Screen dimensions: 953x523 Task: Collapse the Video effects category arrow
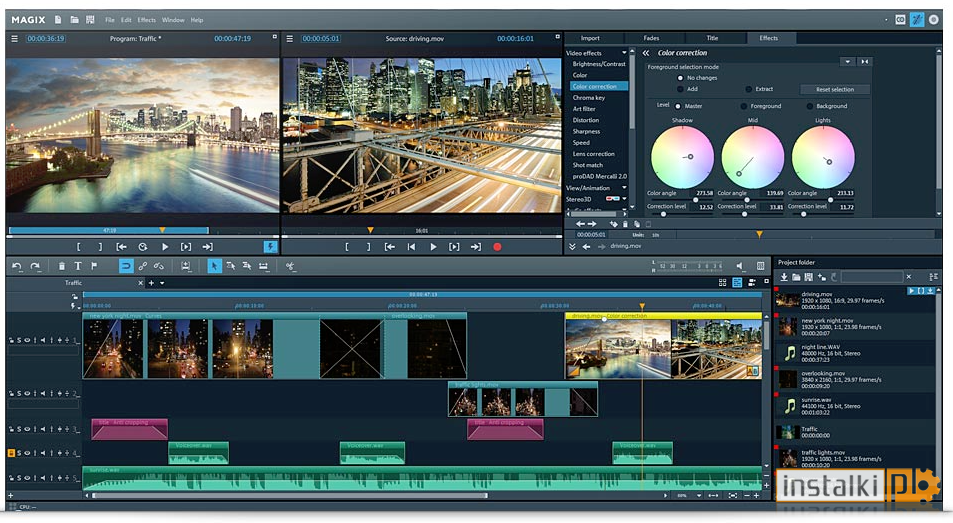click(x=624, y=53)
